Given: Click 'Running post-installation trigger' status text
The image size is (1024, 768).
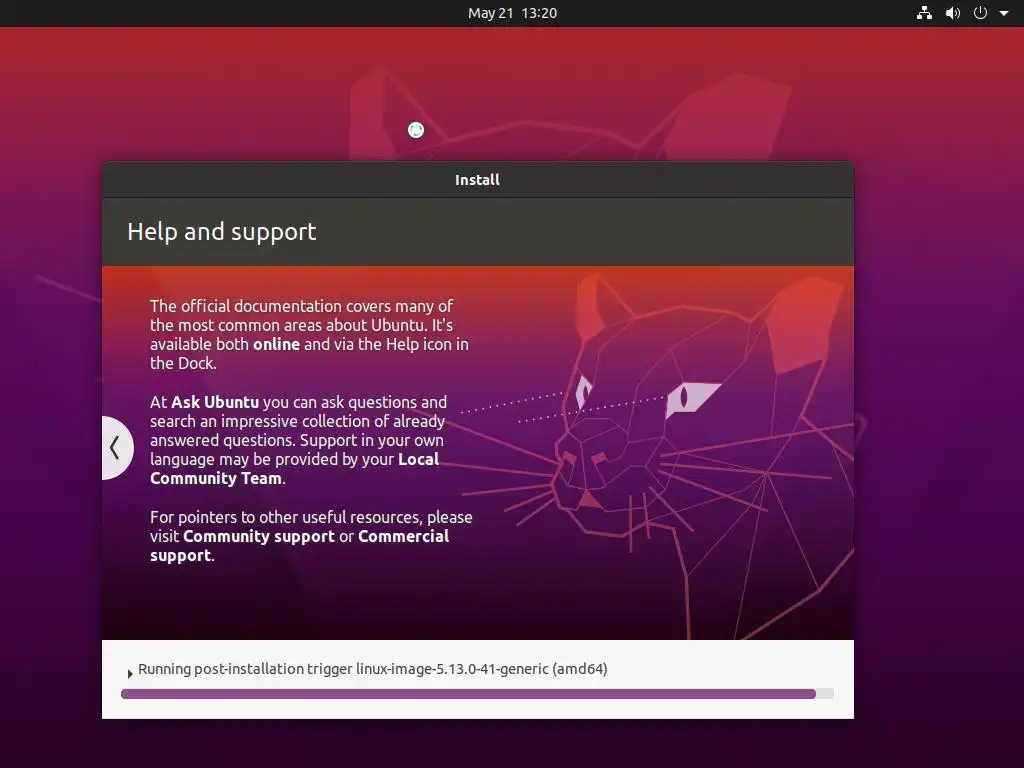Looking at the screenshot, I should click(x=372, y=669).
